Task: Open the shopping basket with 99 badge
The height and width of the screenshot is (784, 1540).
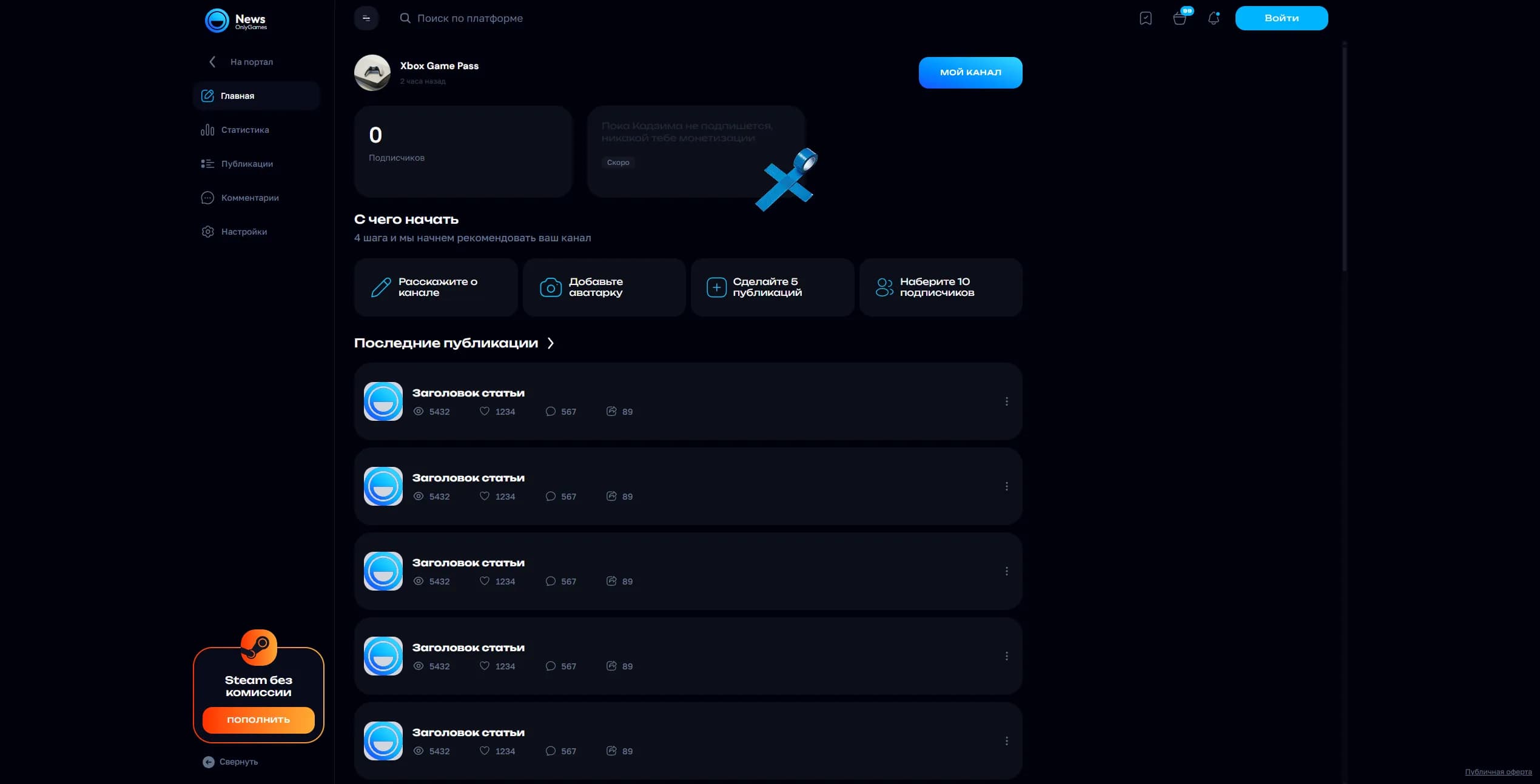Action: click(x=1180, y=18)
